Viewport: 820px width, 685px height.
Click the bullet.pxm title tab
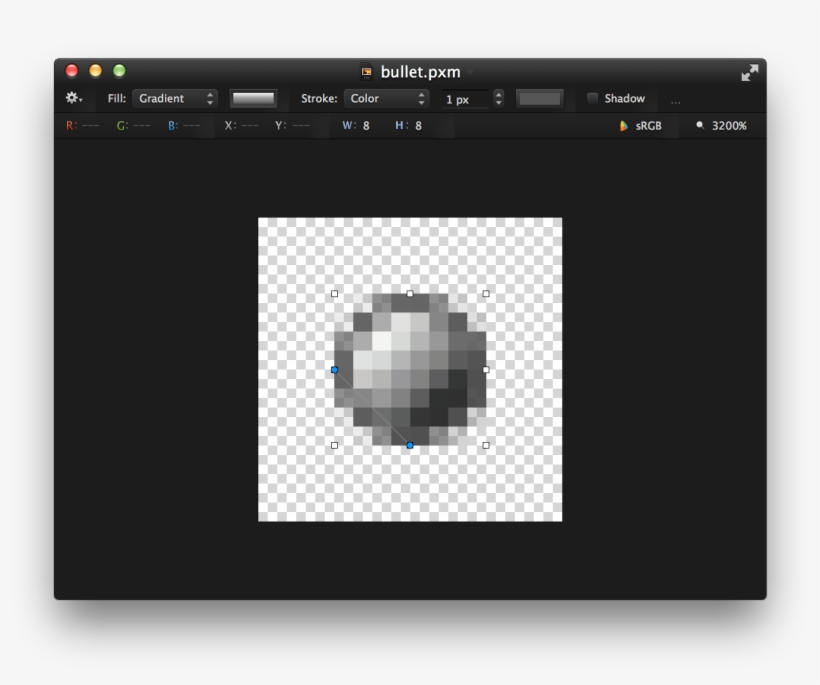tap(420, 72)
